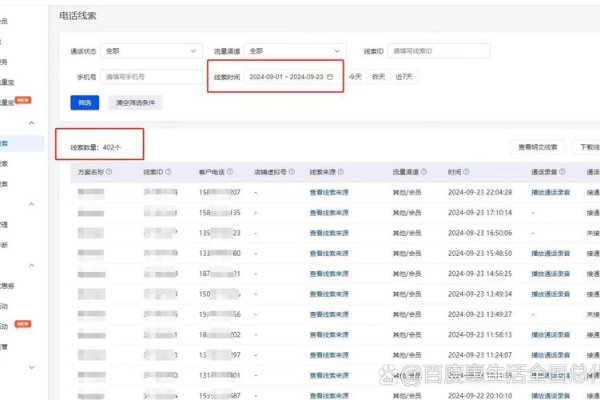Click calendar icon in 线索时间 date field

(330, 77)
